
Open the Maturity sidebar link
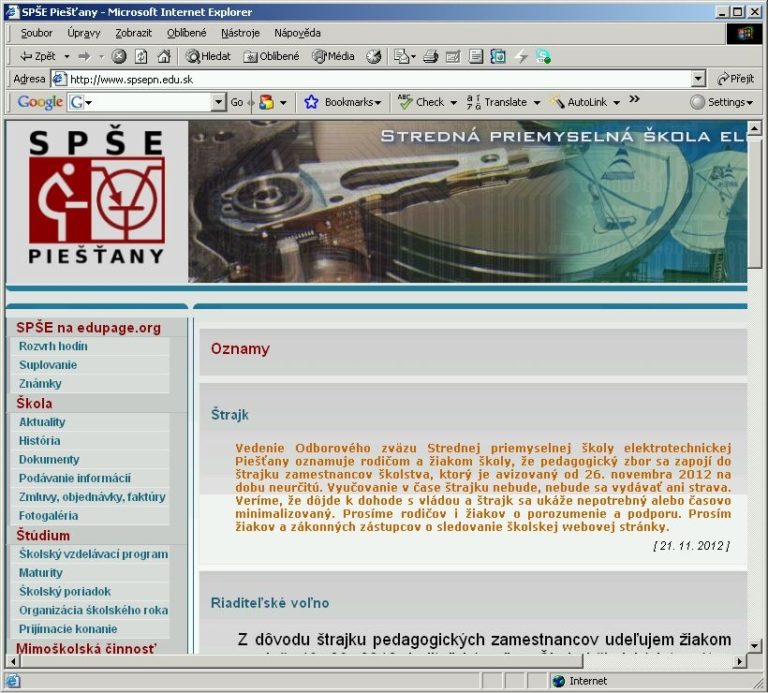tap(41, 573)
